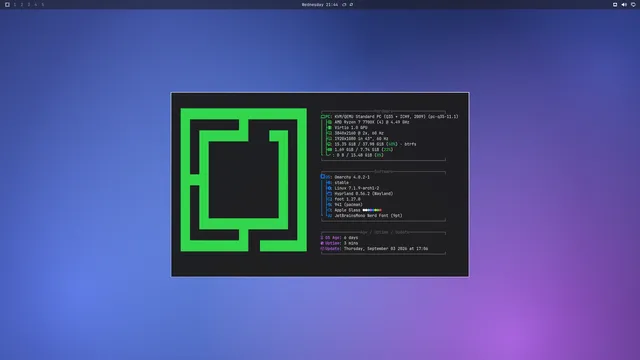The image size is (640, 360).
Task: Click the window manager icon beside Hyprland
Action: click(x=330, y=194)
